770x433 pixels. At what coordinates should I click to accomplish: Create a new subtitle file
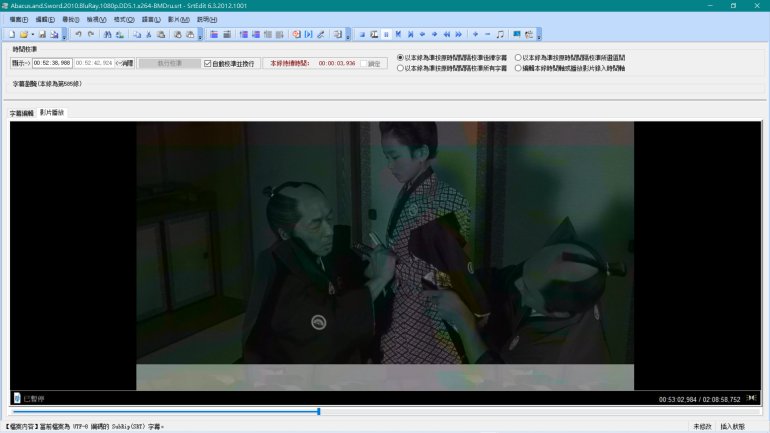[x=12, y=34]
